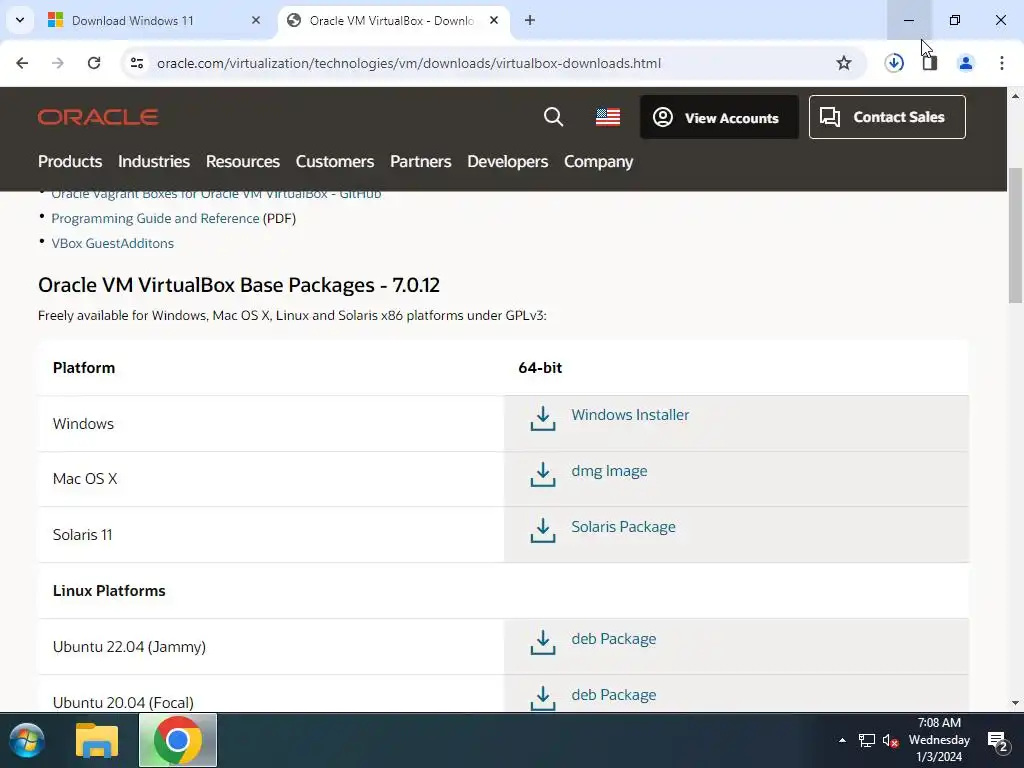This screenshot has width=1024, height=768.
Task: Open the Chrome profile icon
Action: click(965, 63)
